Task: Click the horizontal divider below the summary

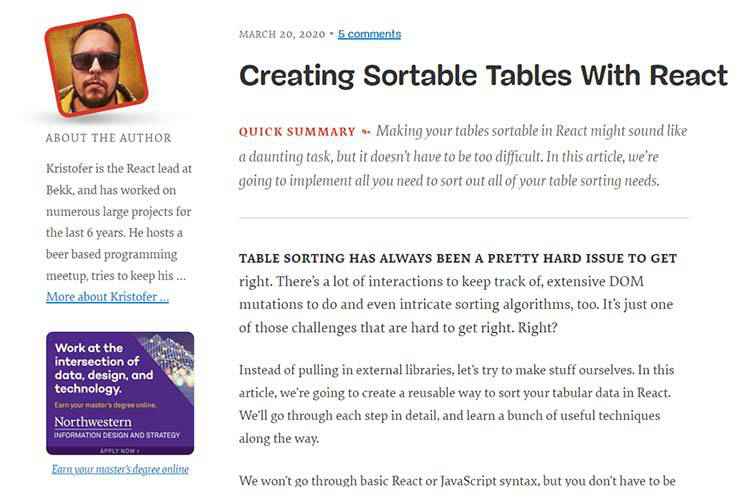Action: [x=463, y=218]
